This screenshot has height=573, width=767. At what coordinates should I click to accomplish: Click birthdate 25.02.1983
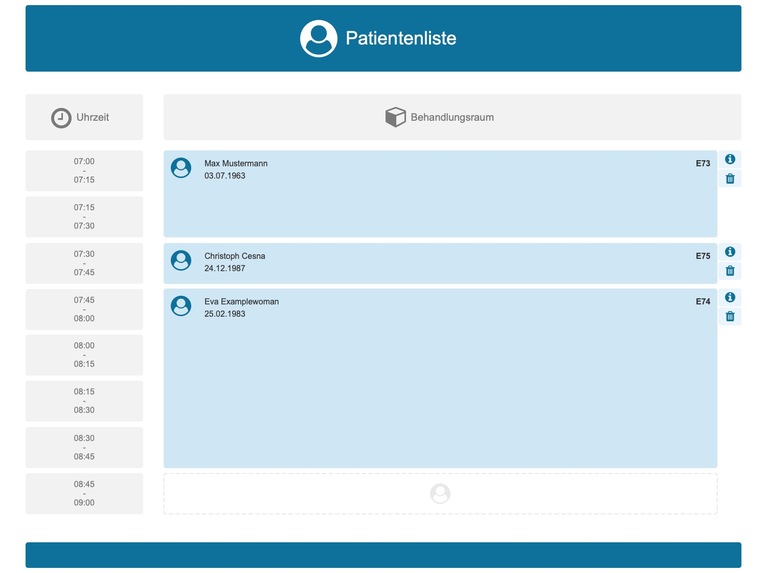click(225, 314)
